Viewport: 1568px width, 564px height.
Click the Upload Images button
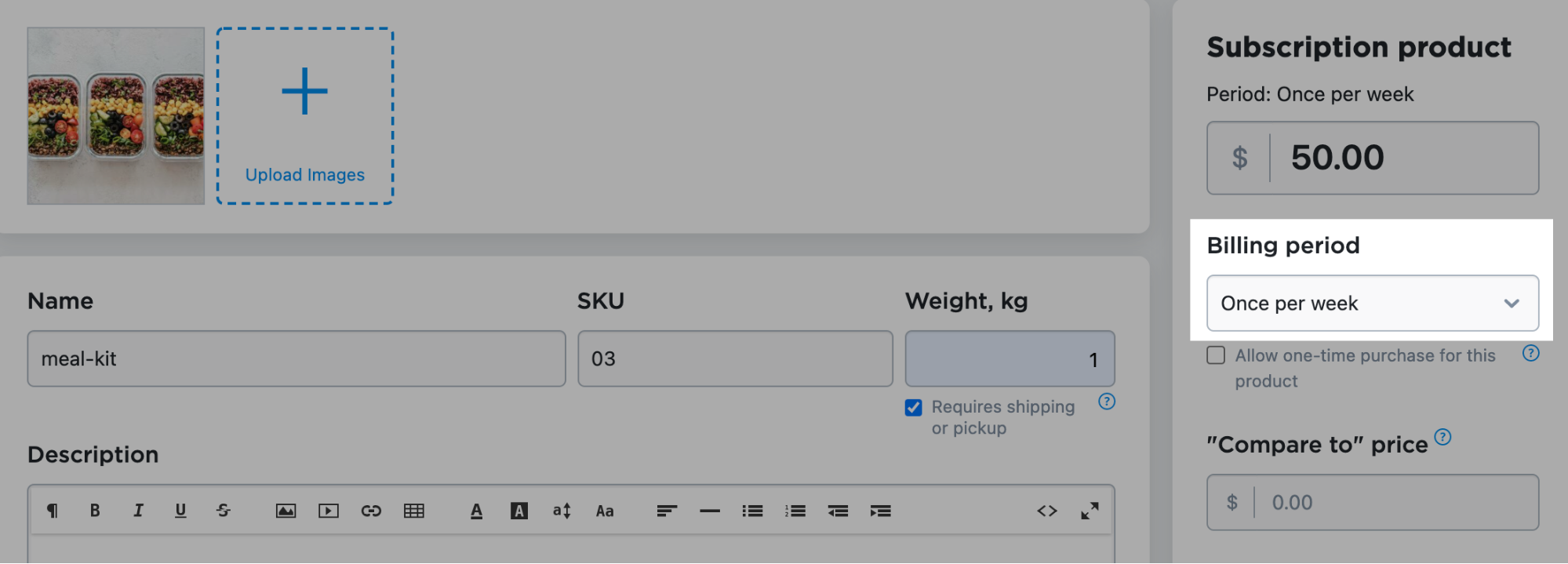point(305,116)
